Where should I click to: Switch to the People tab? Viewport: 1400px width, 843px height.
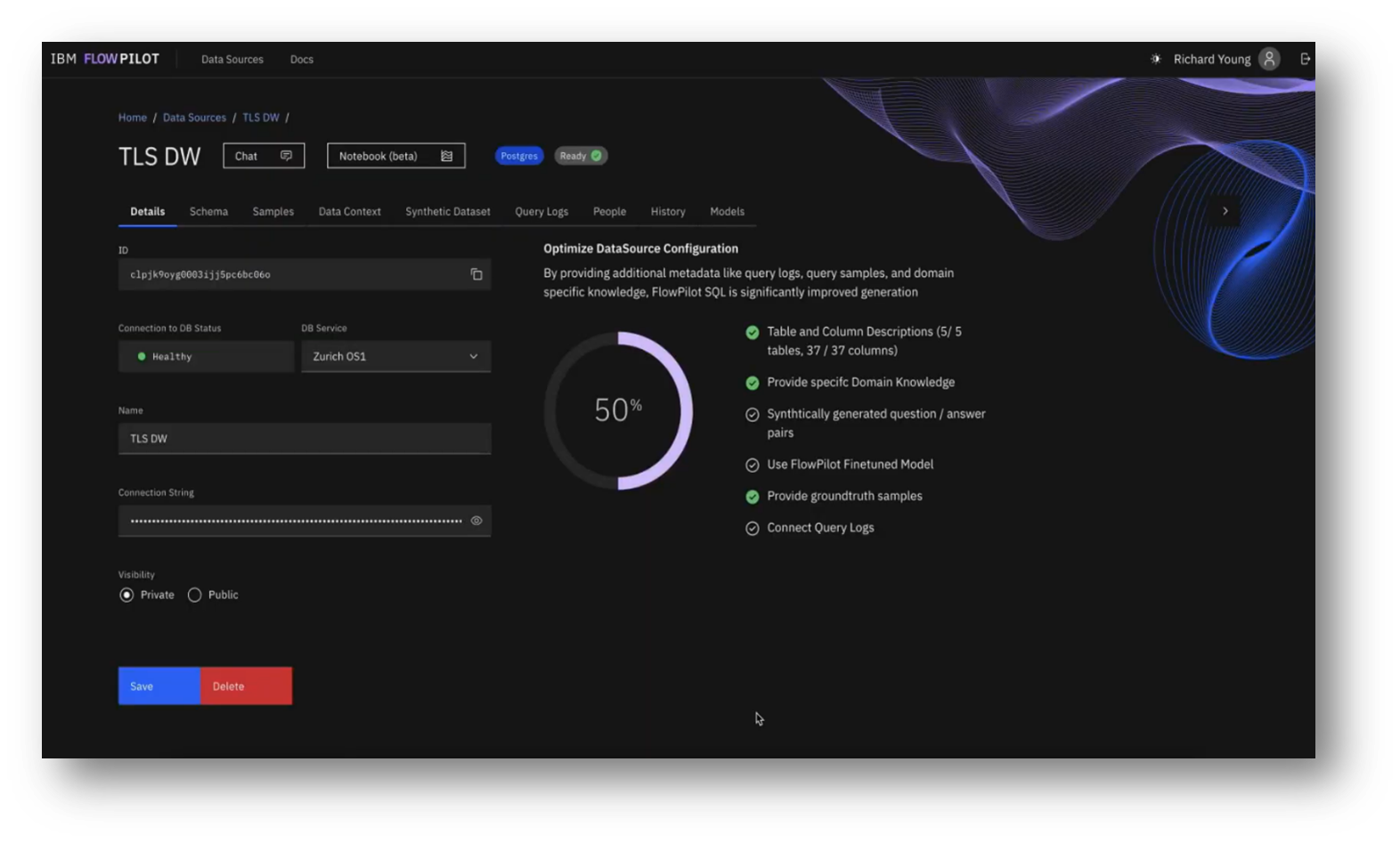click(610, 212)
